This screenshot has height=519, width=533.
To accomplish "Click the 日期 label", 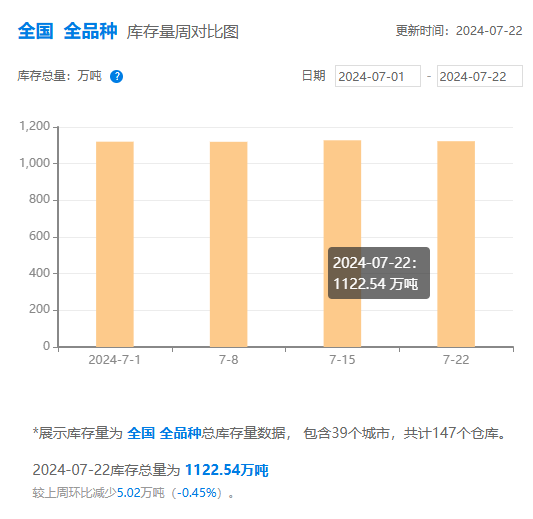I will pyautogui.click(x=313, y=76).
